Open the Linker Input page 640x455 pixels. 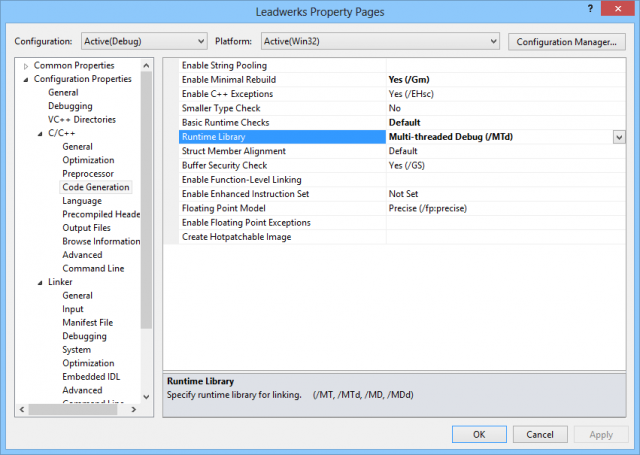click(x=73, y=309)
